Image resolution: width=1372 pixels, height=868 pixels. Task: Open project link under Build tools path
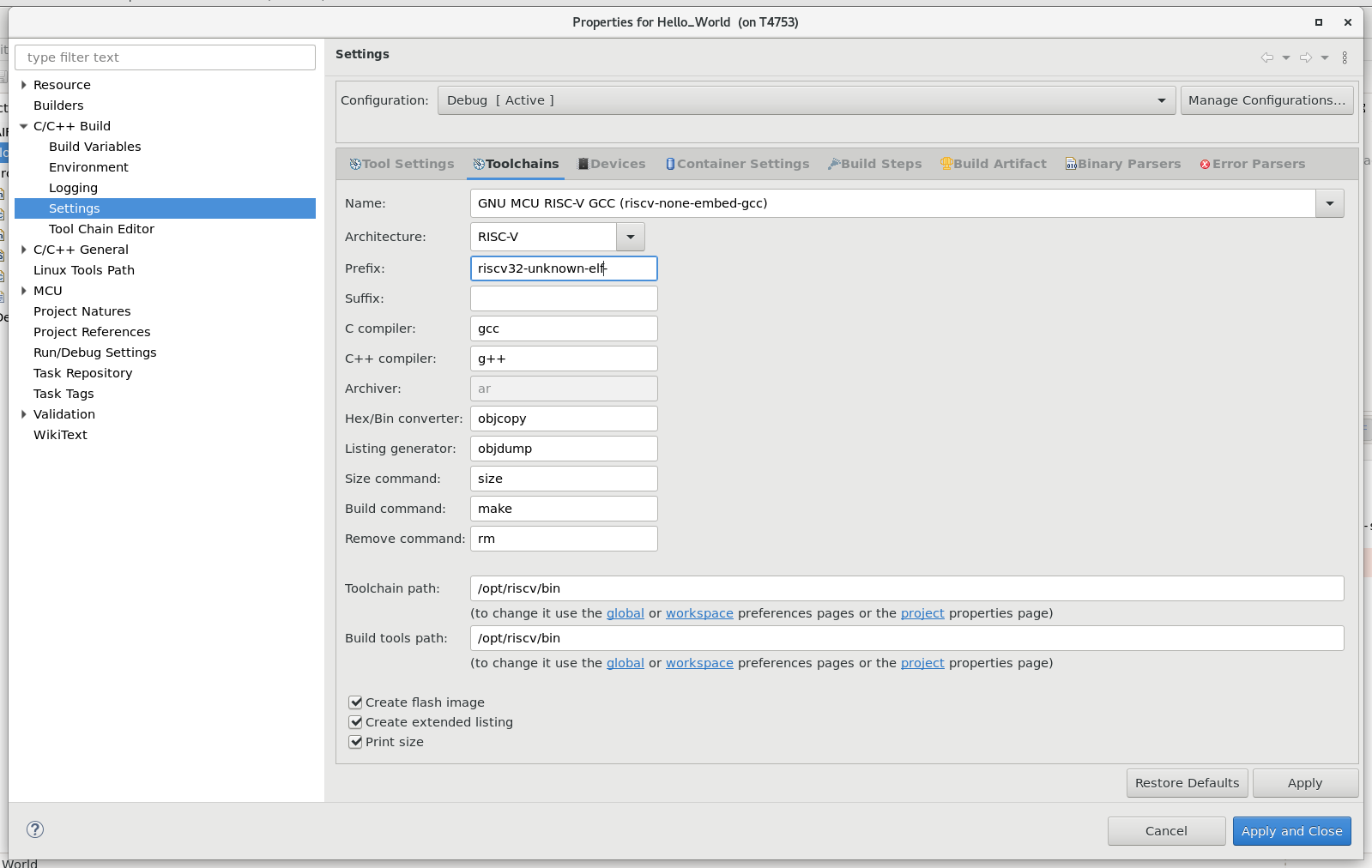coord(922,663)
